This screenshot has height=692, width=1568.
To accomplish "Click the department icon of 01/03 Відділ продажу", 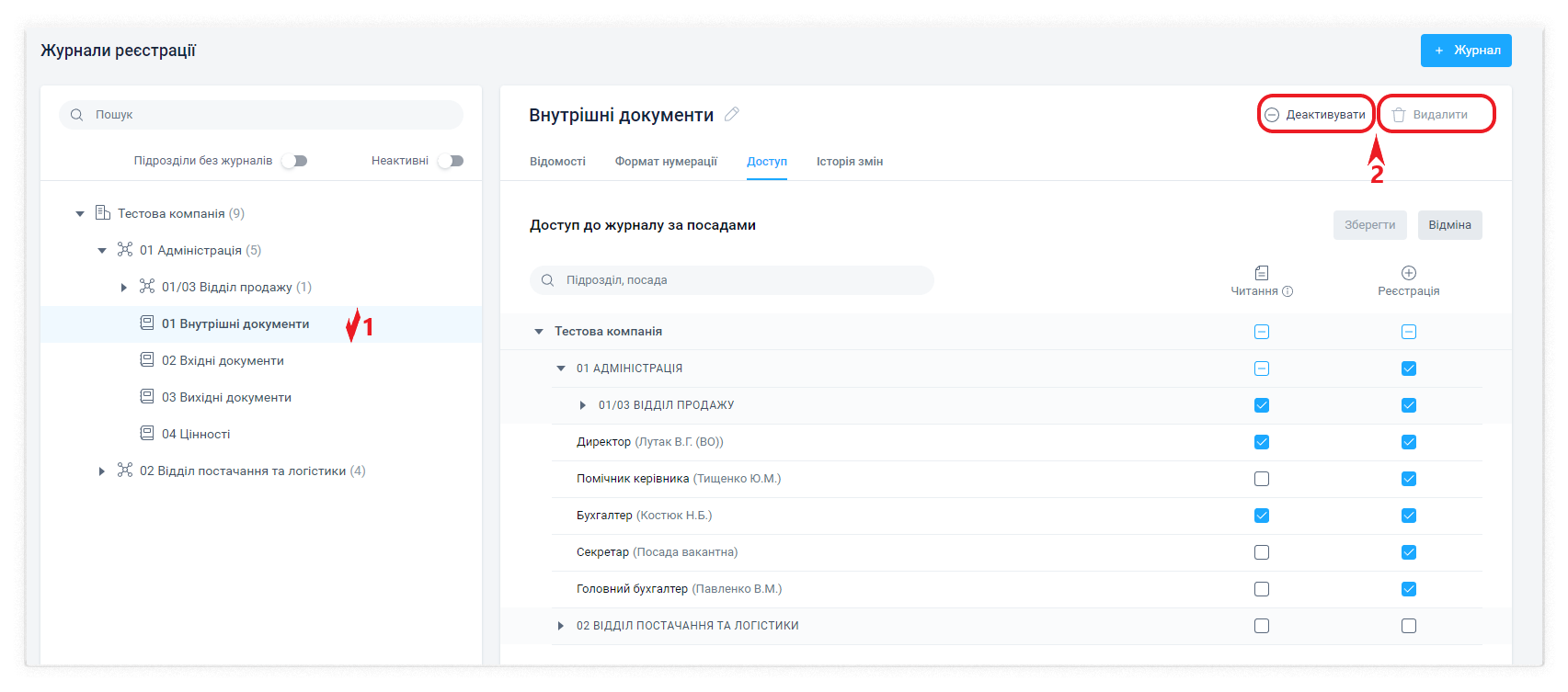I will pyautogui.click(x=147, y=287).
